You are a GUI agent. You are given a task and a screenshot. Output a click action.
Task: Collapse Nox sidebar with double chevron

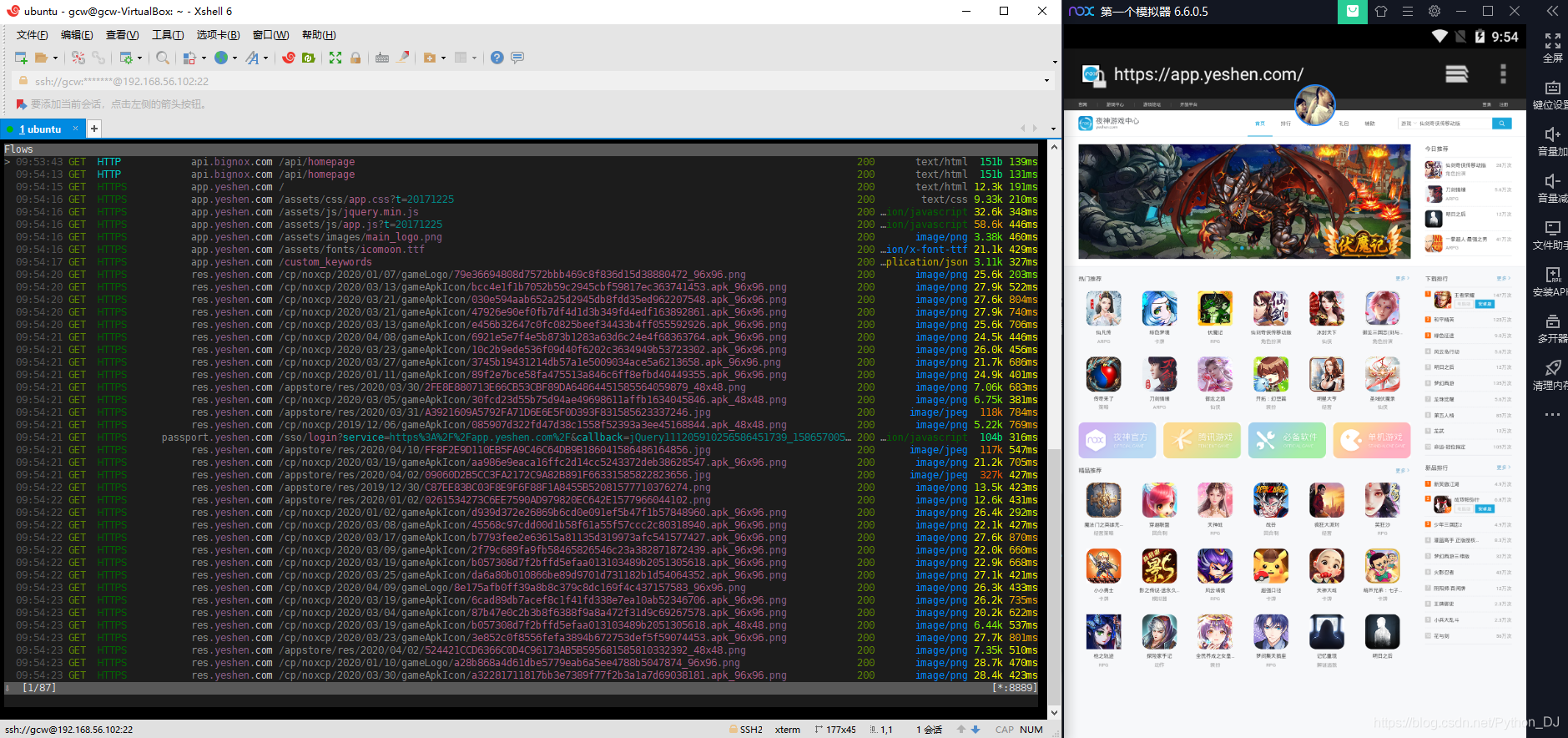click(x=1552, y=11)
